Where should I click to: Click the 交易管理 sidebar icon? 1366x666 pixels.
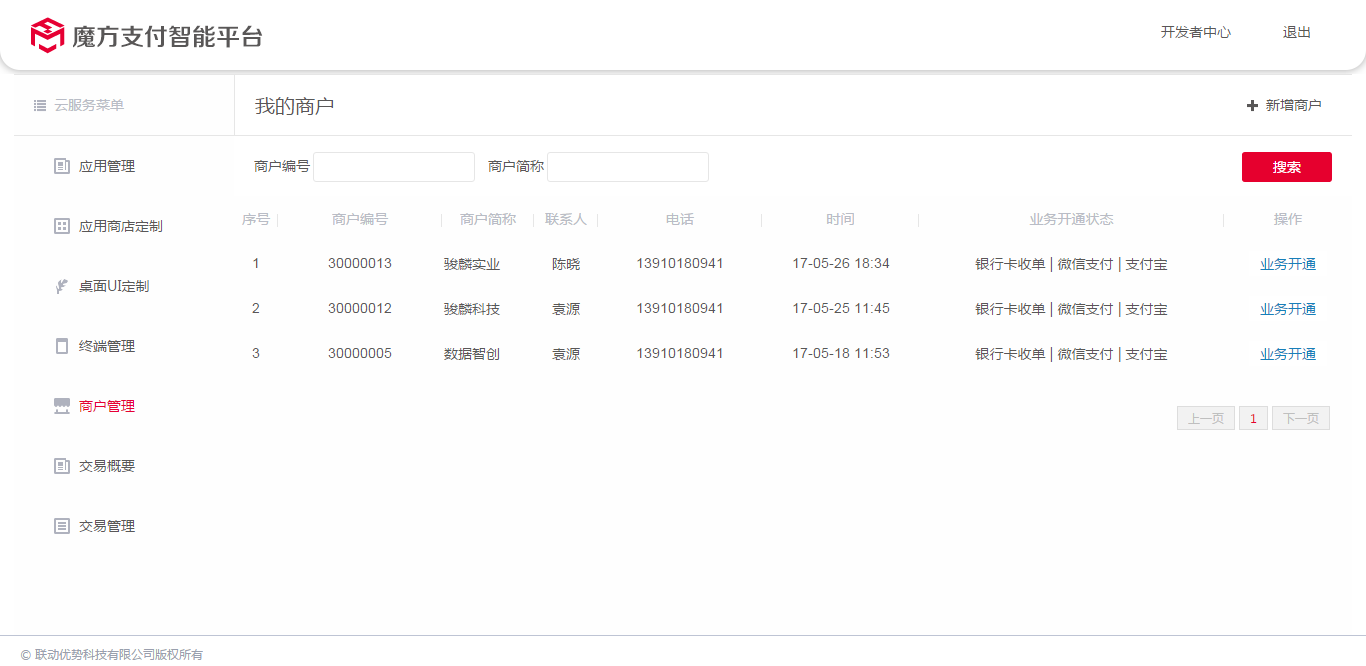point(62,526)
